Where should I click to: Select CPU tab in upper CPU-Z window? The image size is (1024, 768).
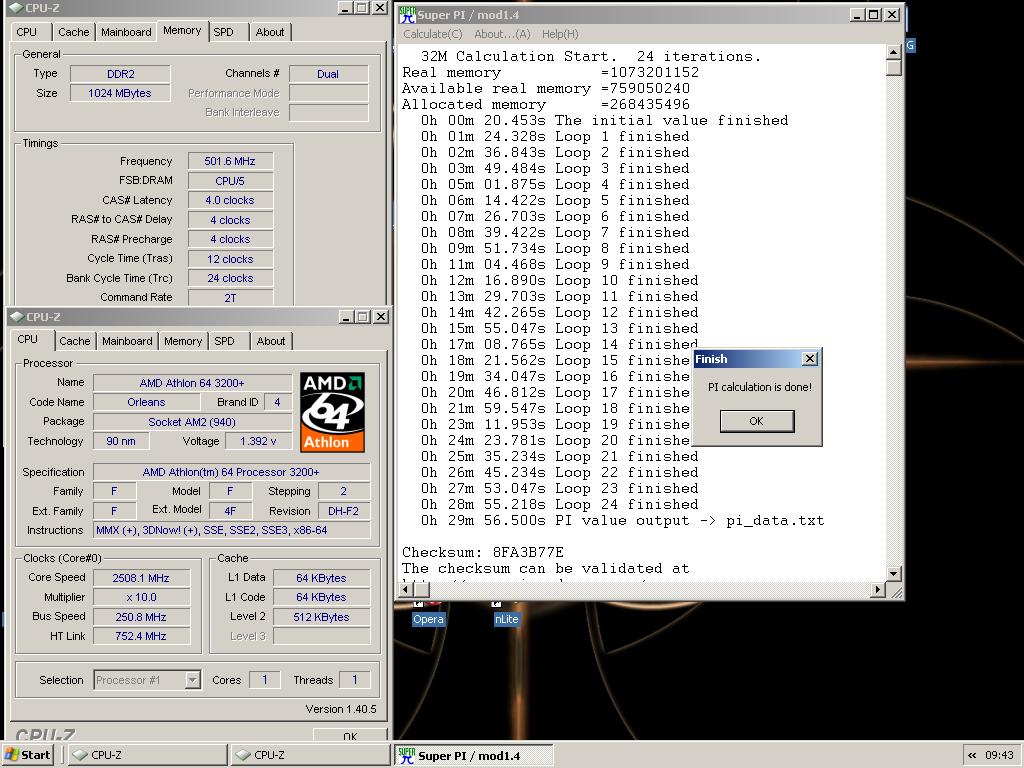(x=27, y=32)
